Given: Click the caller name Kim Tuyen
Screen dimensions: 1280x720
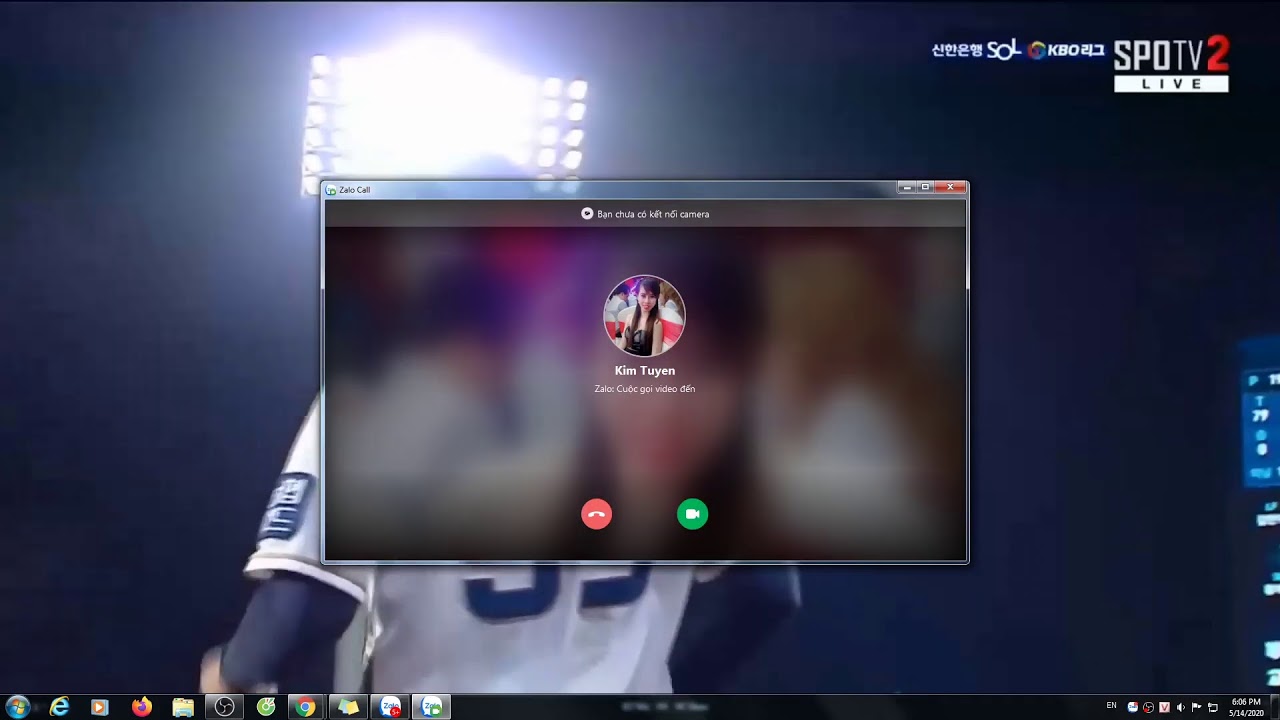Looking at the screenshot, I should pos(645,371).
